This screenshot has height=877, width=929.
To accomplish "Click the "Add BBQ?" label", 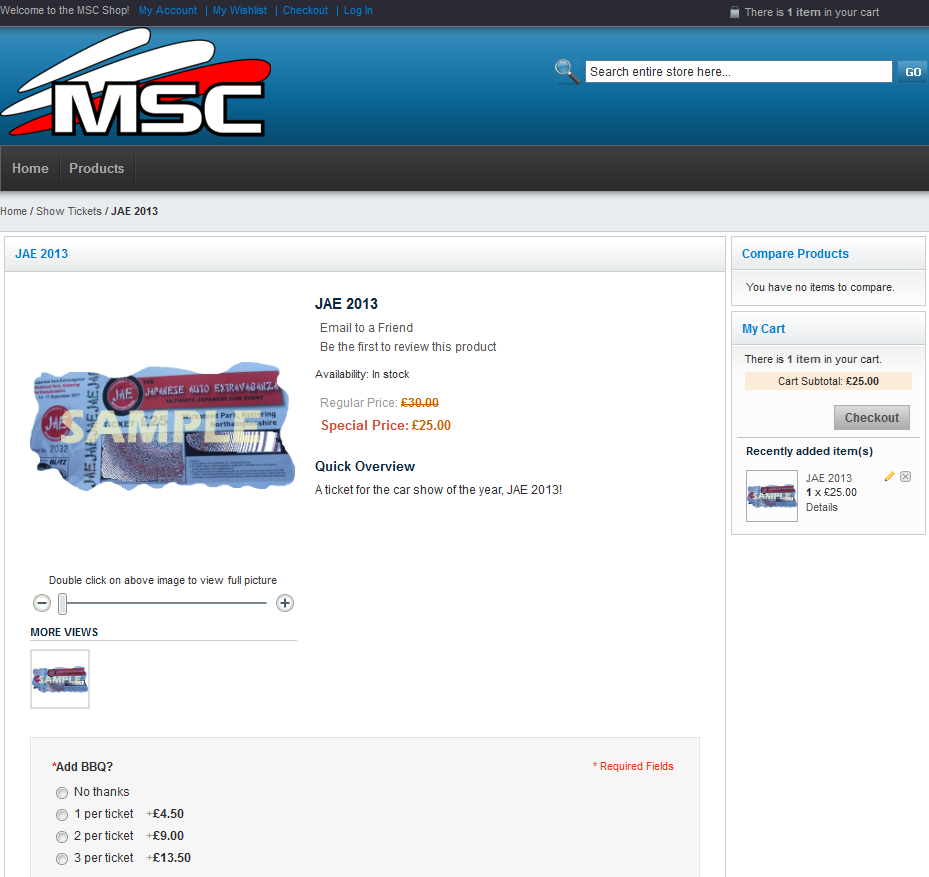I will pos(82,767).
